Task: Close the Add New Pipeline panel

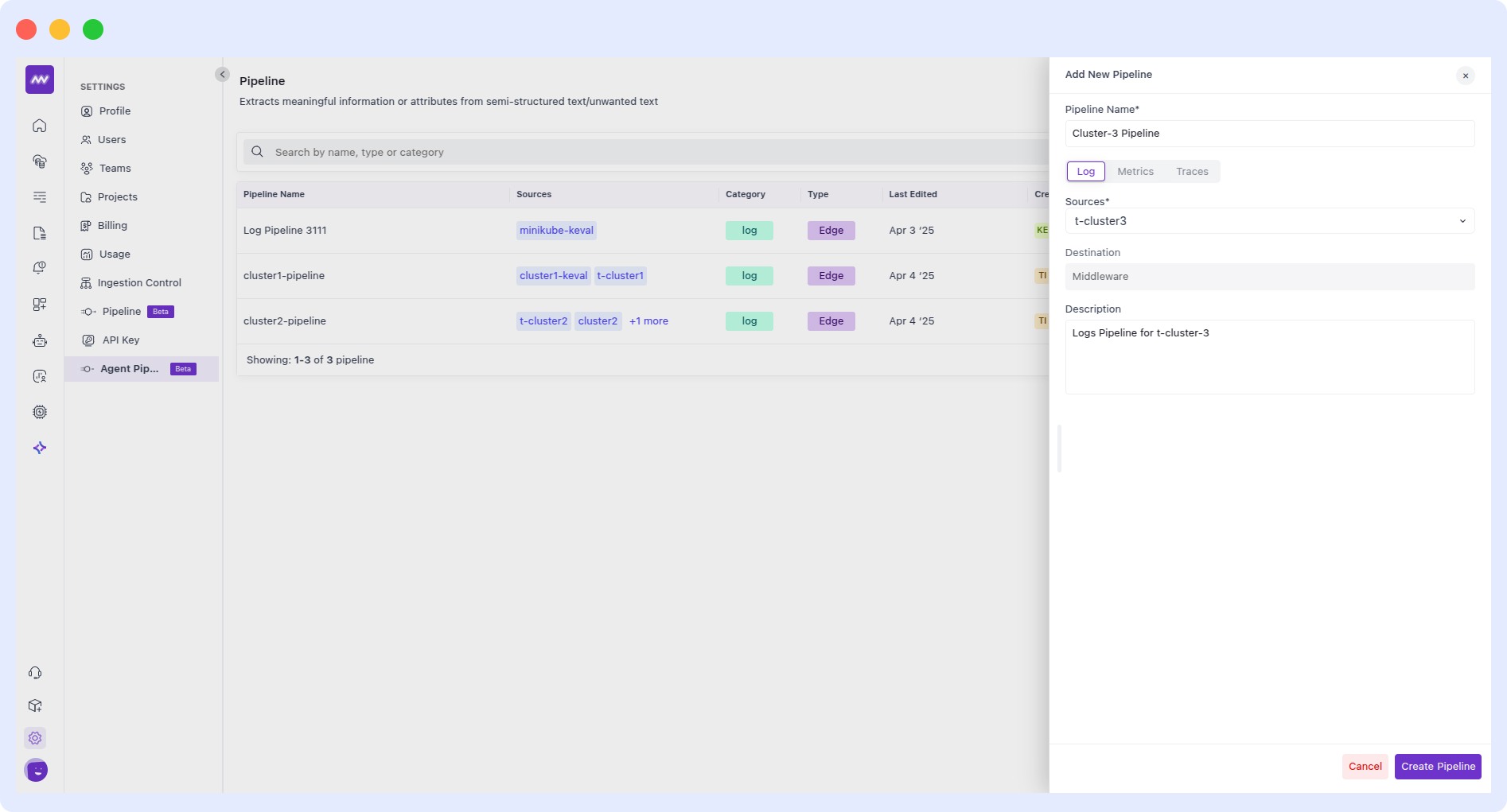Action: (x=1465, y=76)
